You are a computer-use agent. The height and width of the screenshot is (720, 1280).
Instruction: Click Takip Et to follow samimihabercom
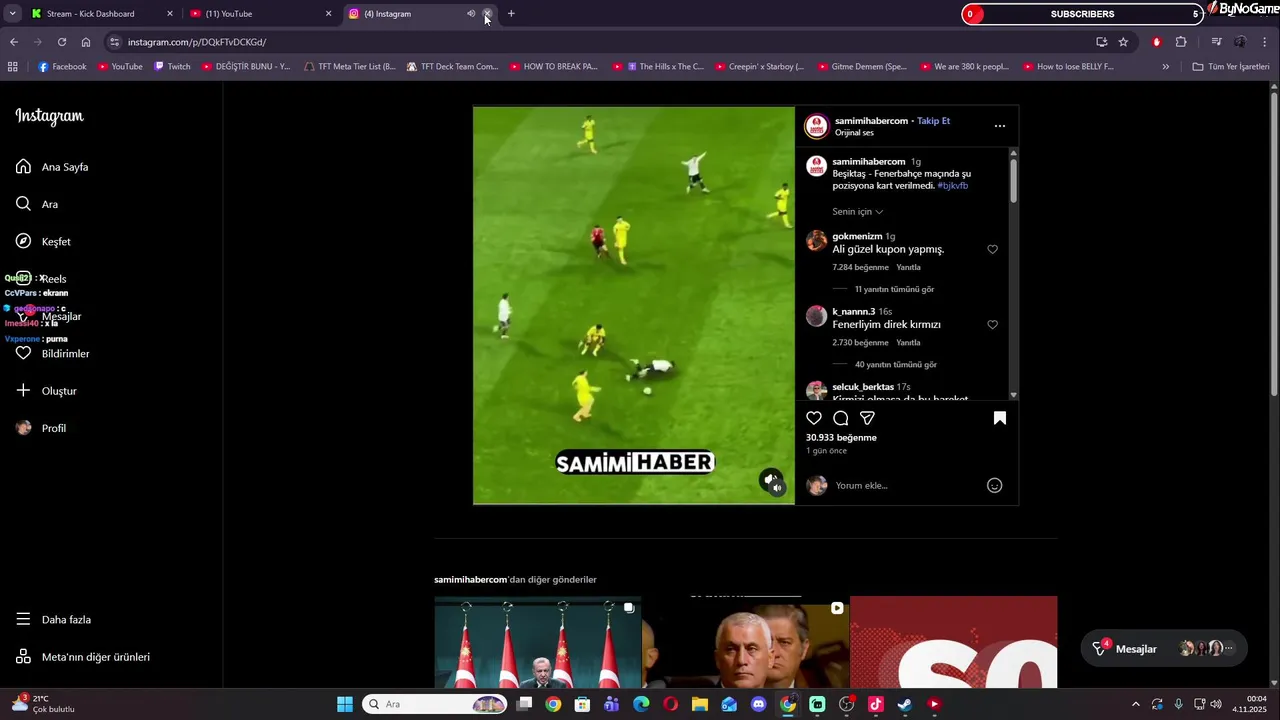pyautogui.click(x=934, y=121)
